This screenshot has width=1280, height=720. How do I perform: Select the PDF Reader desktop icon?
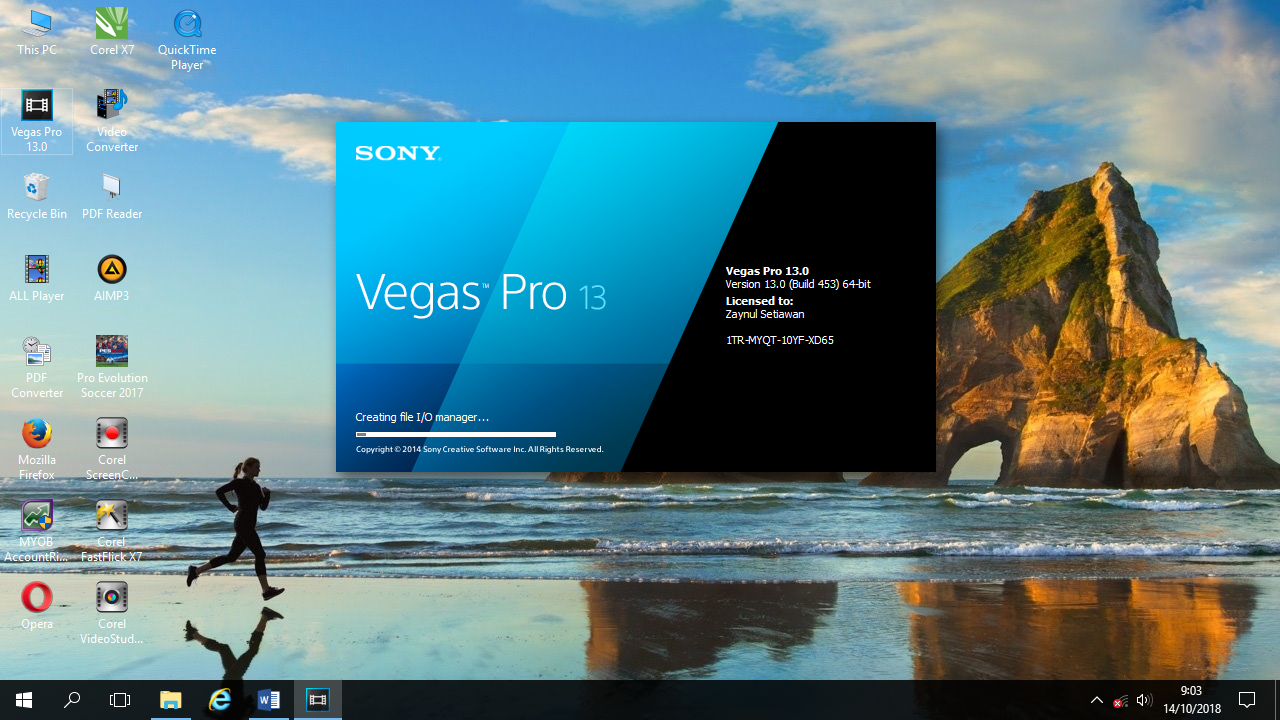pyautogui.click(x=112, y=196)
